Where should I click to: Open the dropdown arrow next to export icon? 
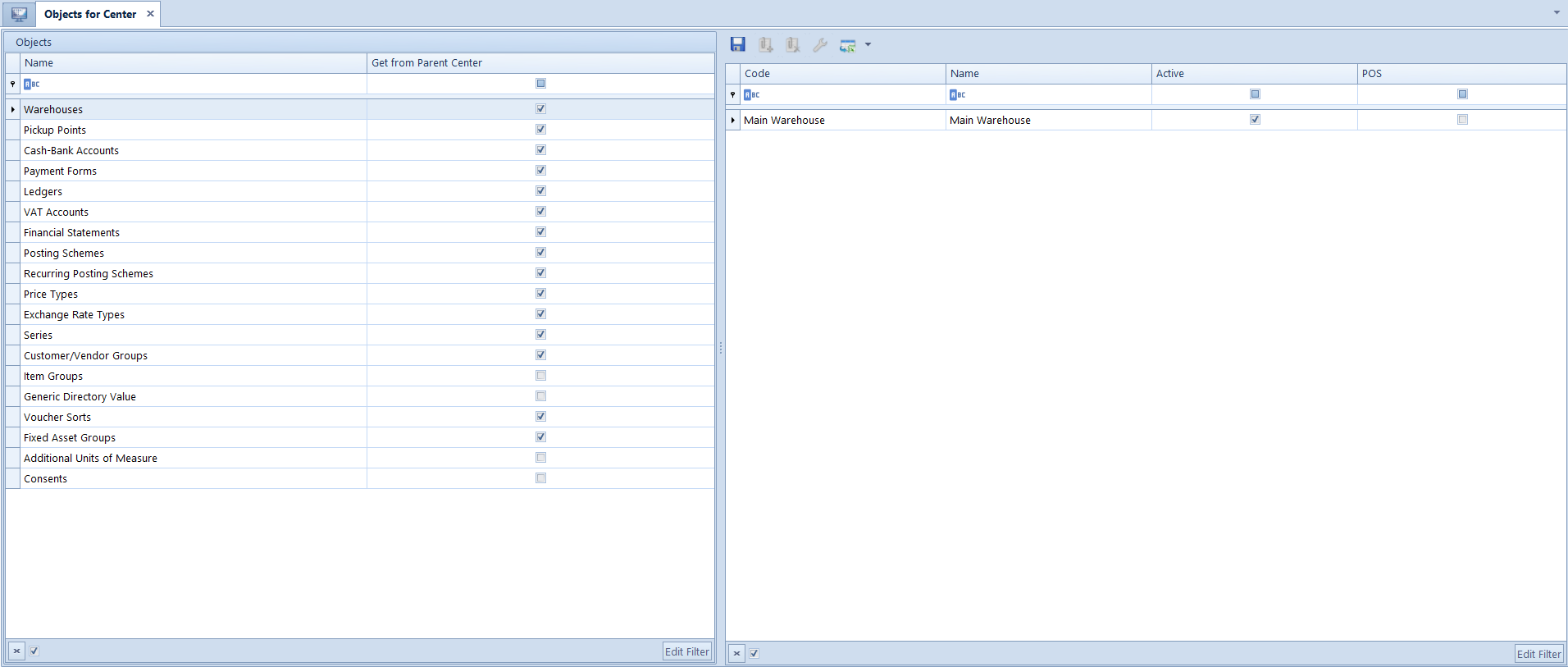868,45
